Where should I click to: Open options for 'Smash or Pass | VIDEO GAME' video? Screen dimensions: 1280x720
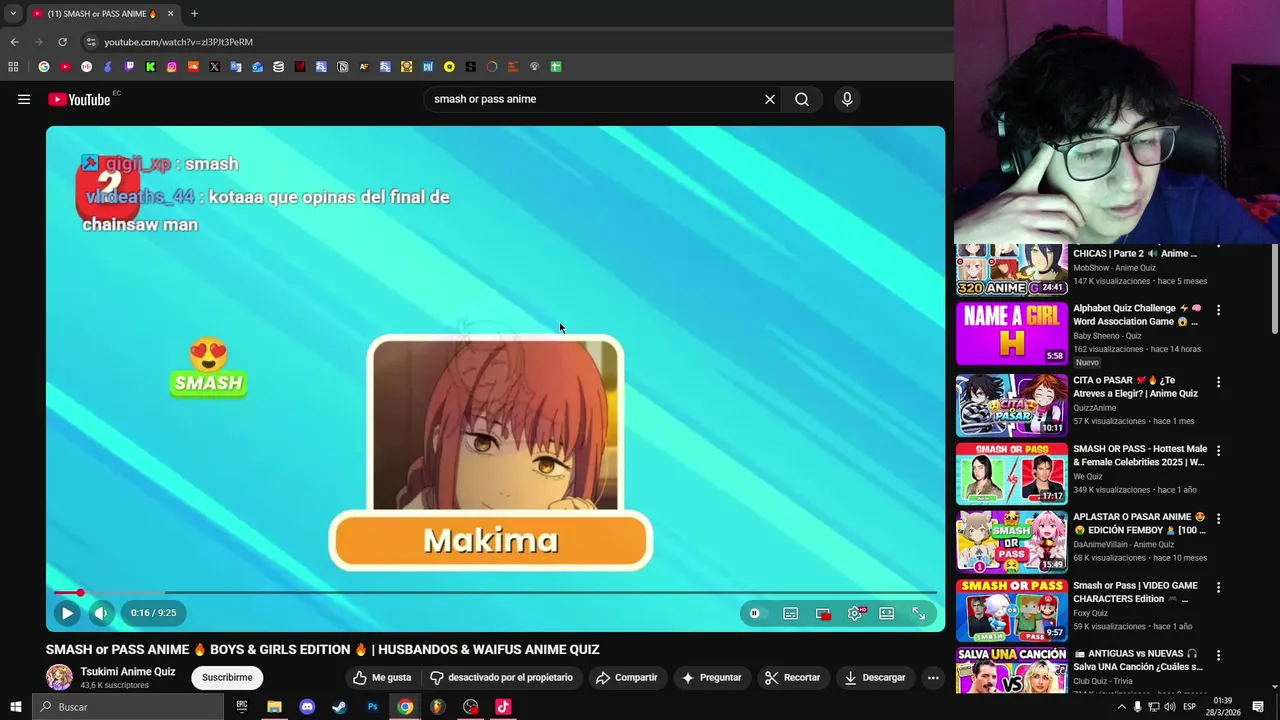pos(1218,588)
